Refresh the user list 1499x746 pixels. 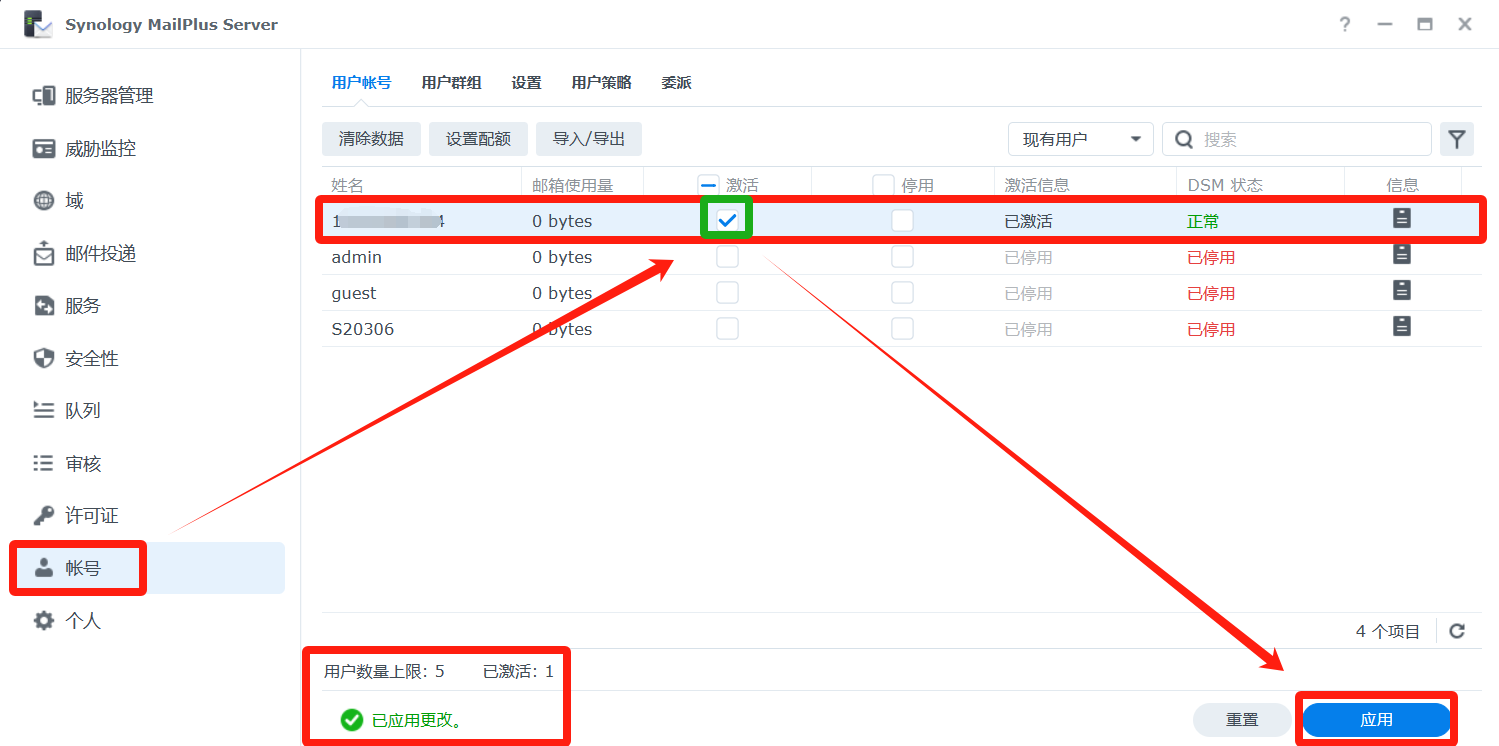(1457, 631)
